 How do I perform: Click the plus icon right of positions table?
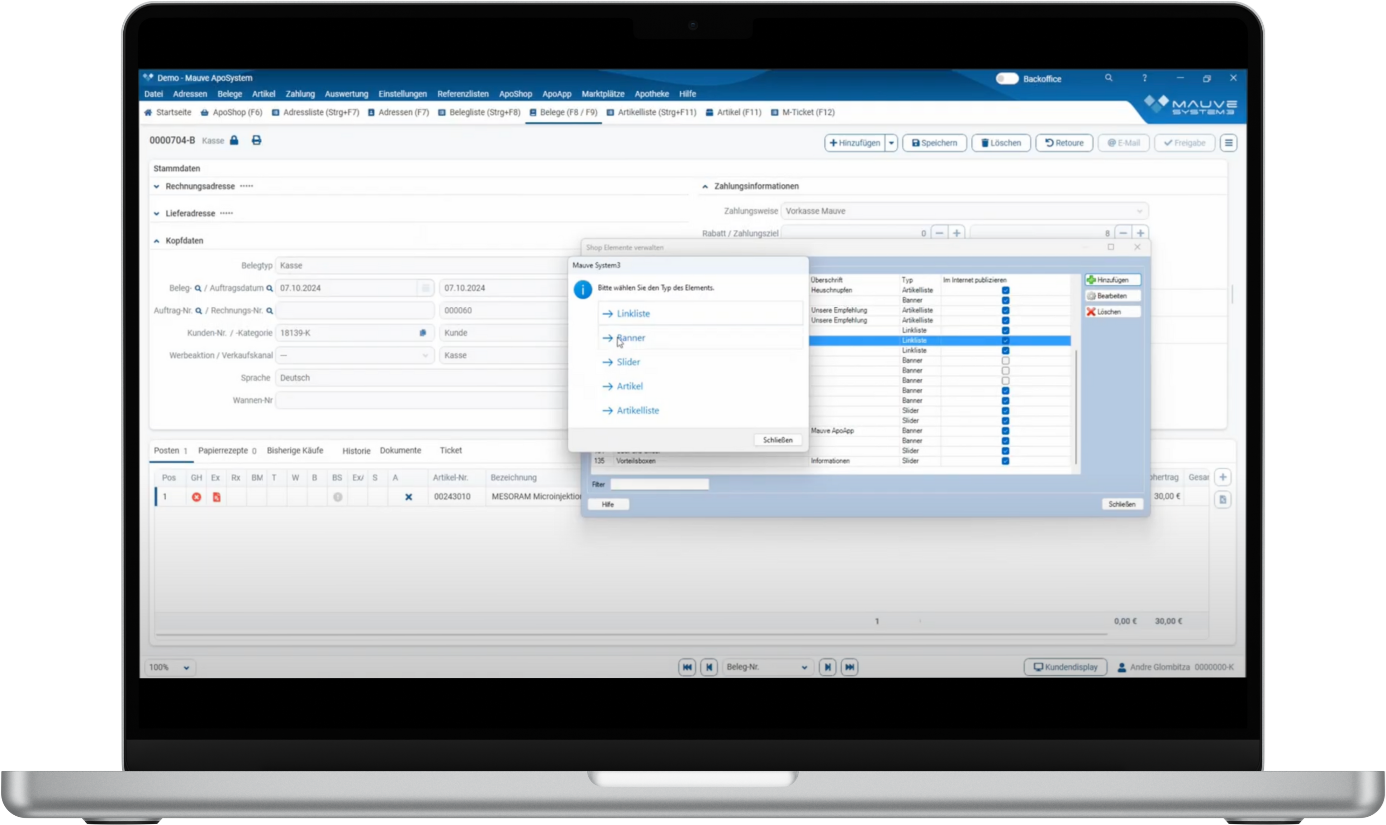(x=1222, y=478)
